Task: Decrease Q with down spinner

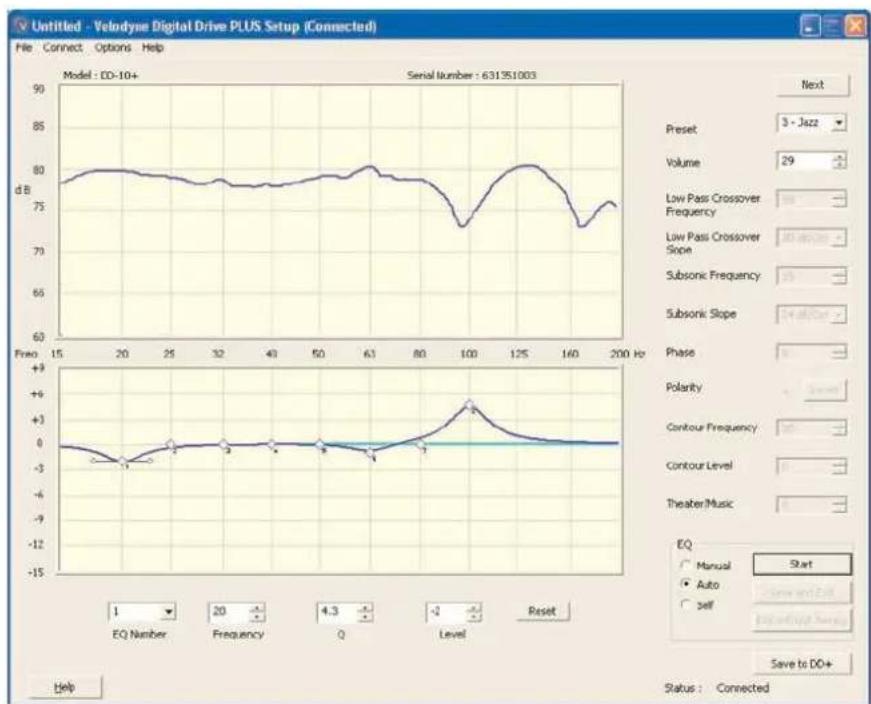Action: (366, 617)
